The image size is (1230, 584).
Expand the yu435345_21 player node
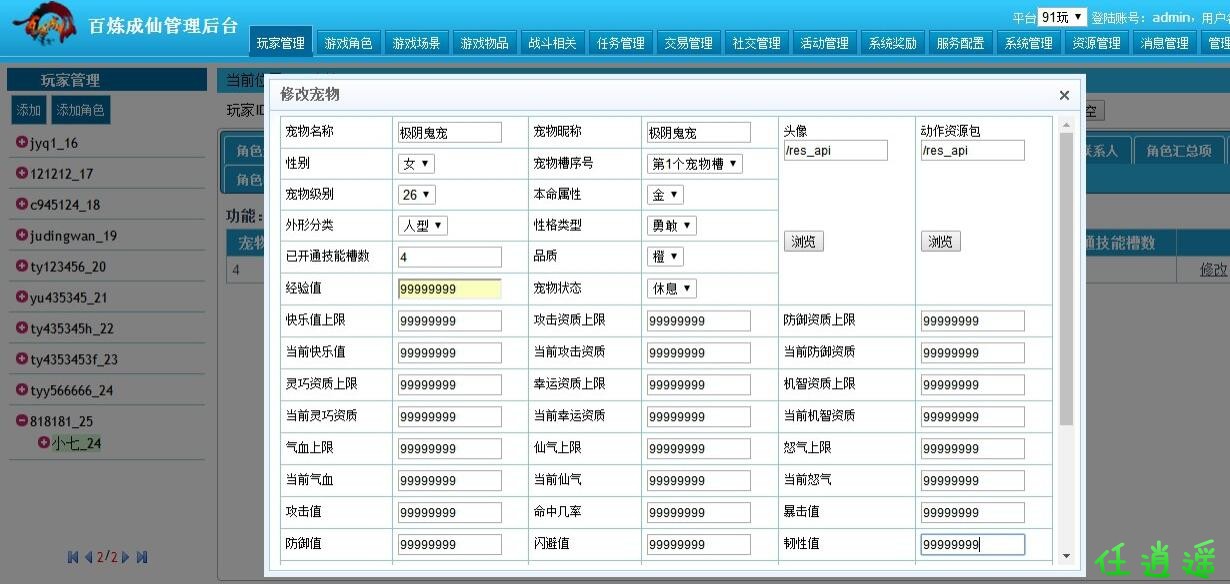(22, 297)
